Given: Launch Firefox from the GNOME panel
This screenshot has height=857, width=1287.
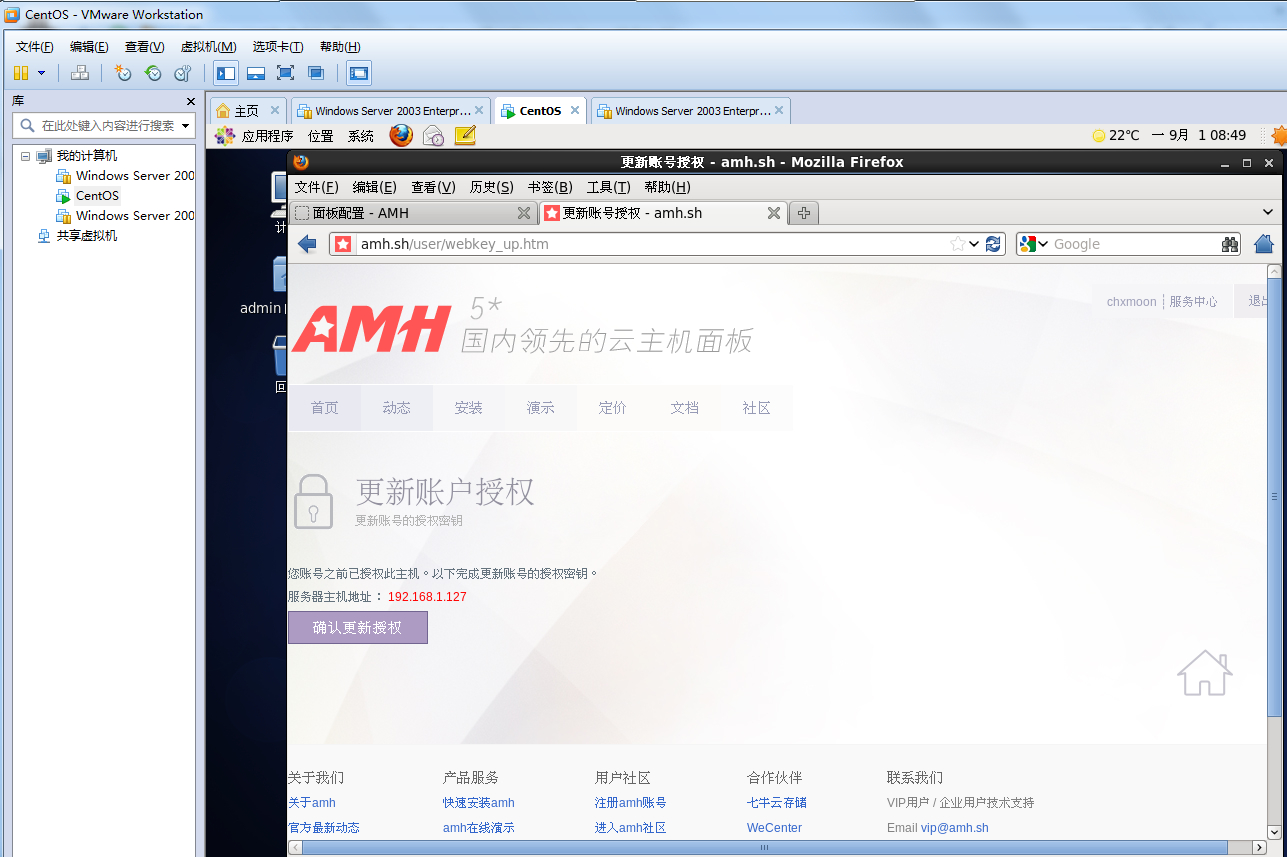Looking at the screenshot, I should click(401, 136).
